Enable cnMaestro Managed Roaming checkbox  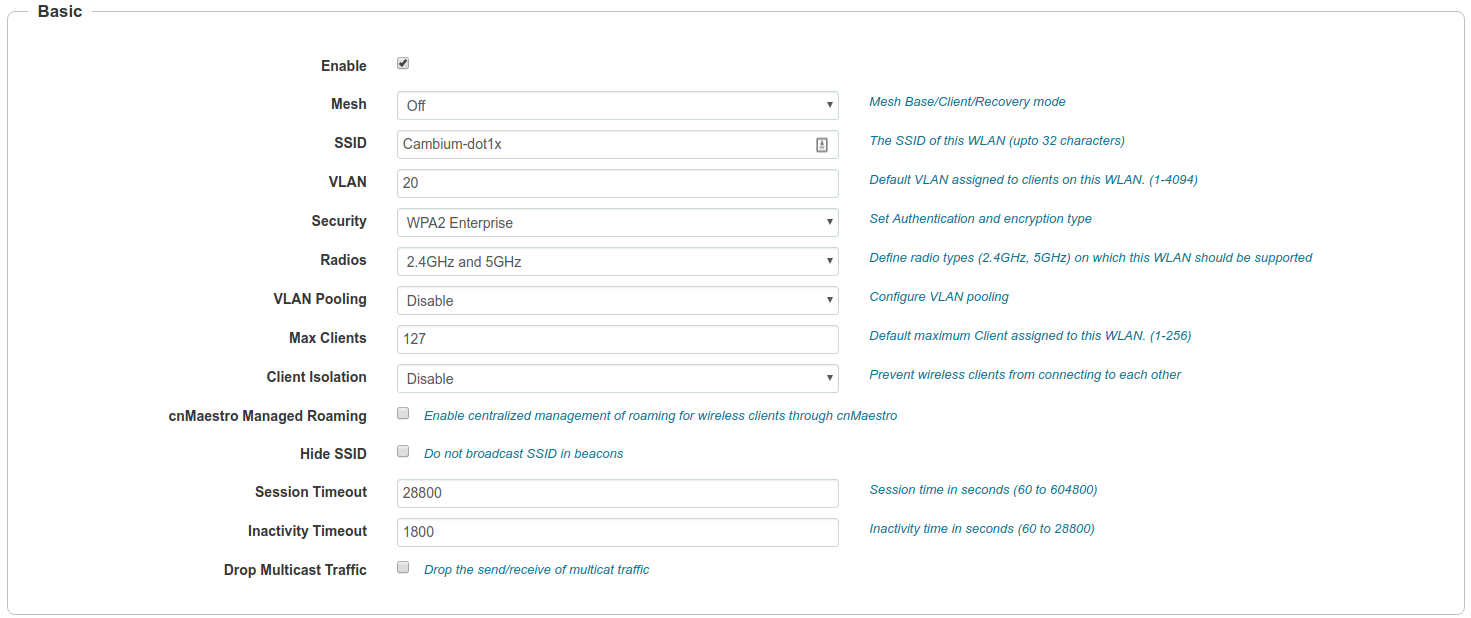coord(403,413)
